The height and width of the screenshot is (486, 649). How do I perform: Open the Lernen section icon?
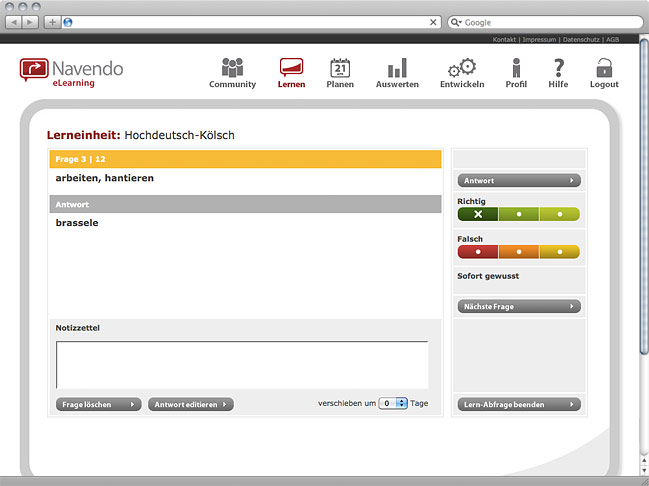[x=291, y=67]
